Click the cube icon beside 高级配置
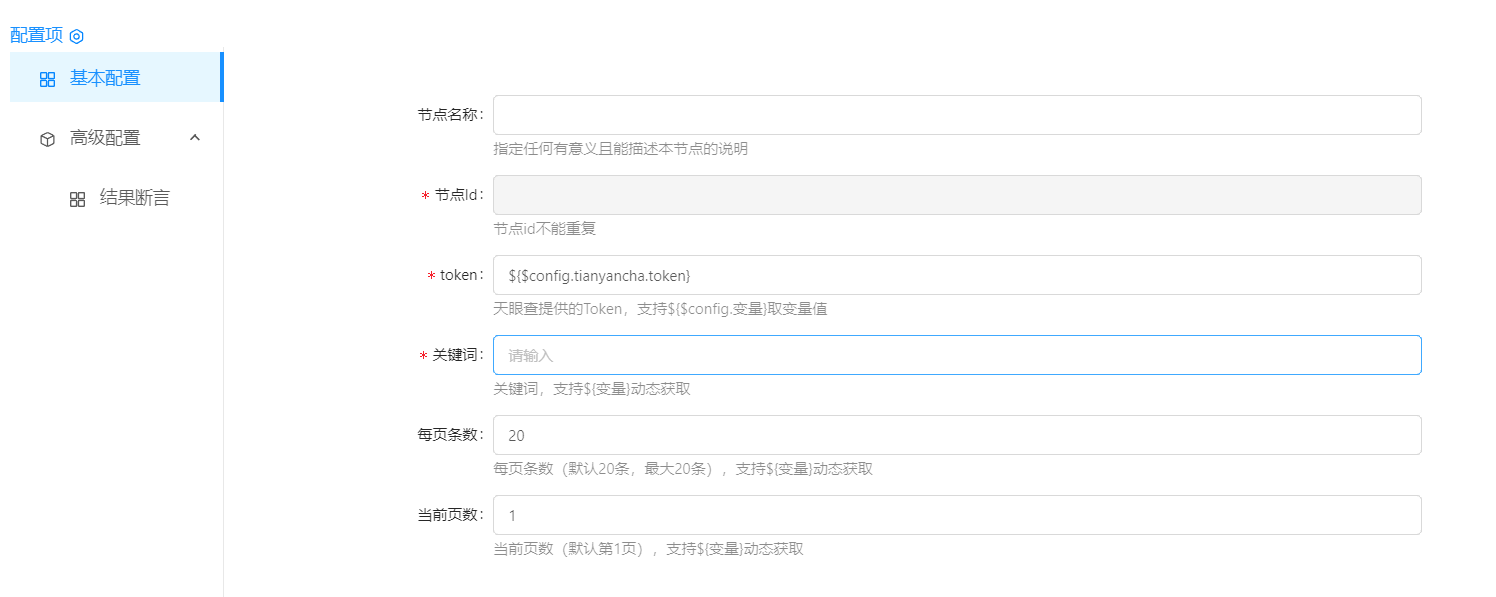 point(47,140)
